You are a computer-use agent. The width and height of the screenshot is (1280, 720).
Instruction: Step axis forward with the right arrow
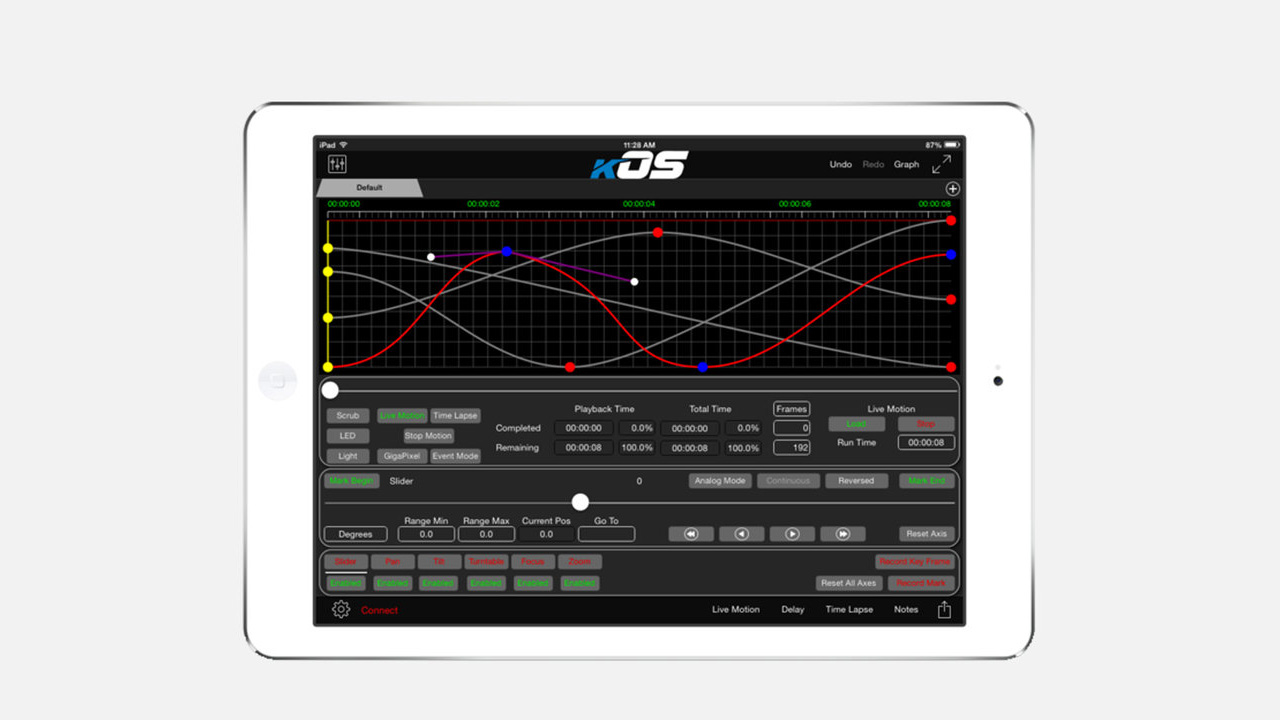(792, 534)
